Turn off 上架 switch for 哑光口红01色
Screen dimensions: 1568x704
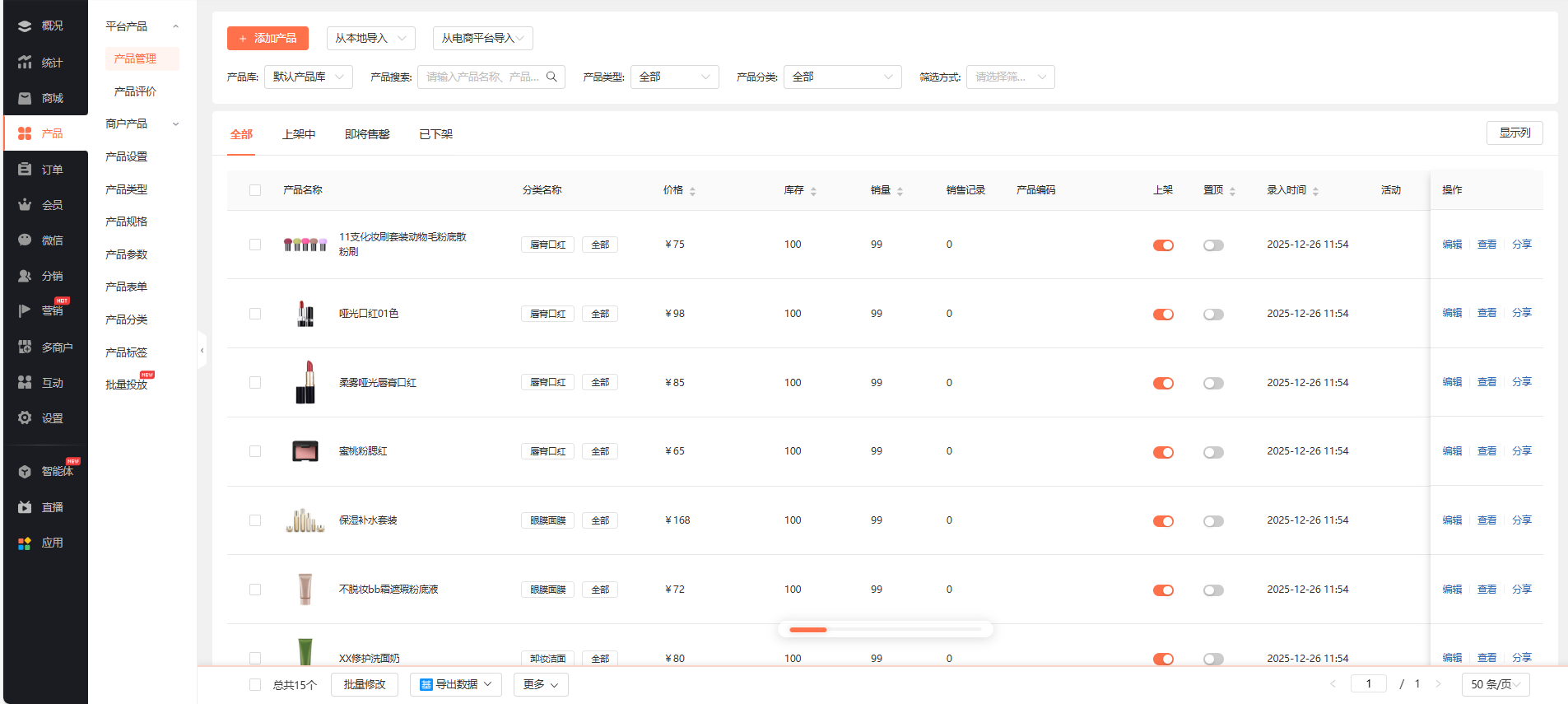click(x=1163, y=315)
